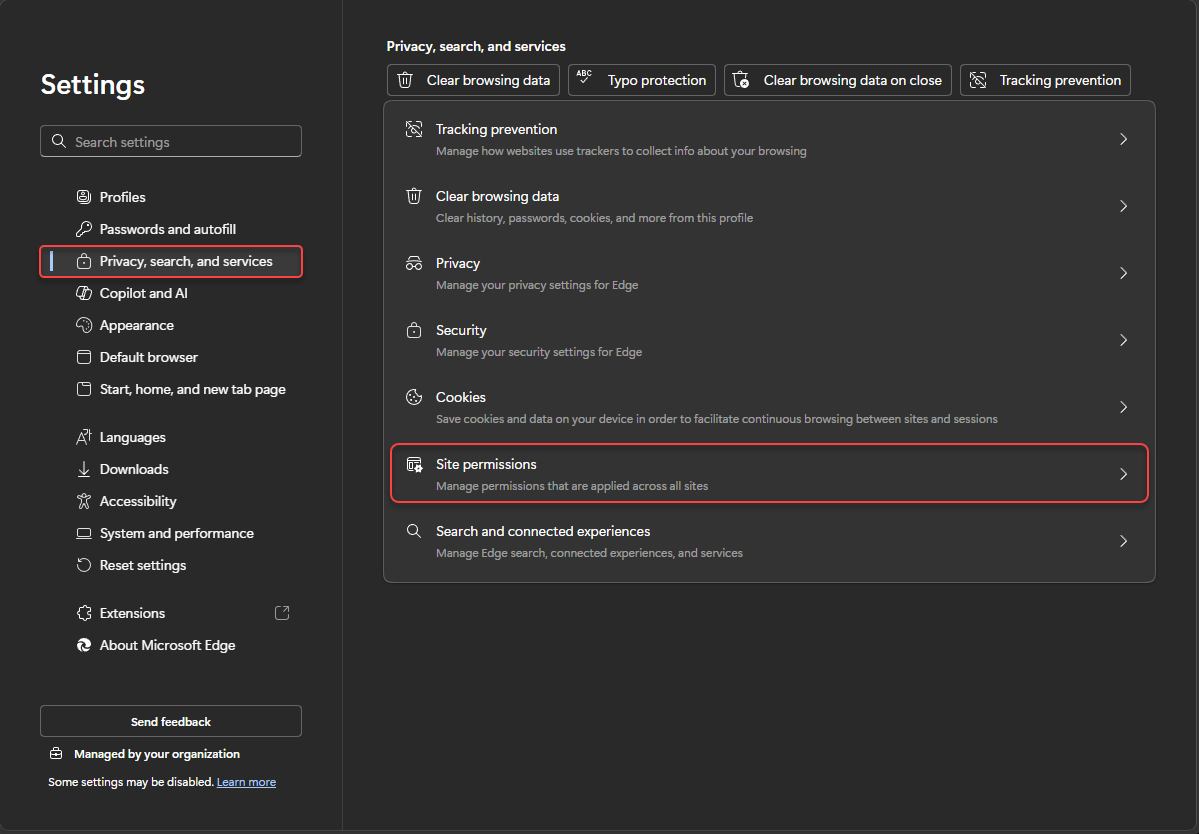Click the Clear browsing data quick button
1199x834 pixels.
473,80
